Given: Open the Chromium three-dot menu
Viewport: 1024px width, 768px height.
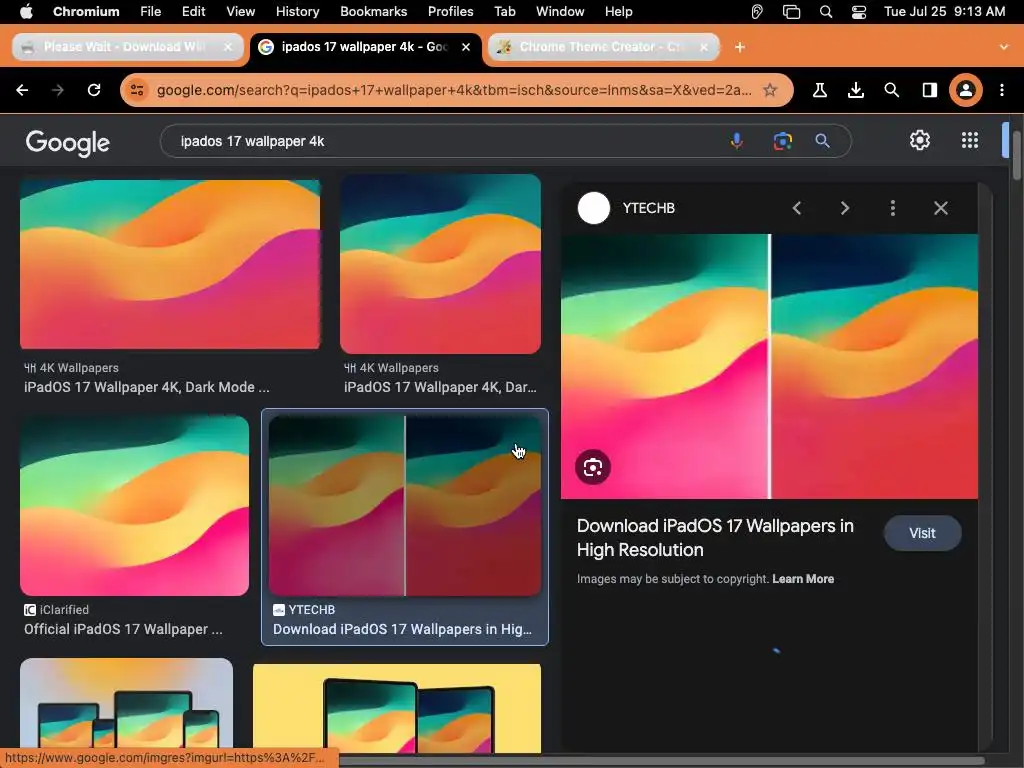Looking at the screenshot, I should click(x=1002, y=90).
